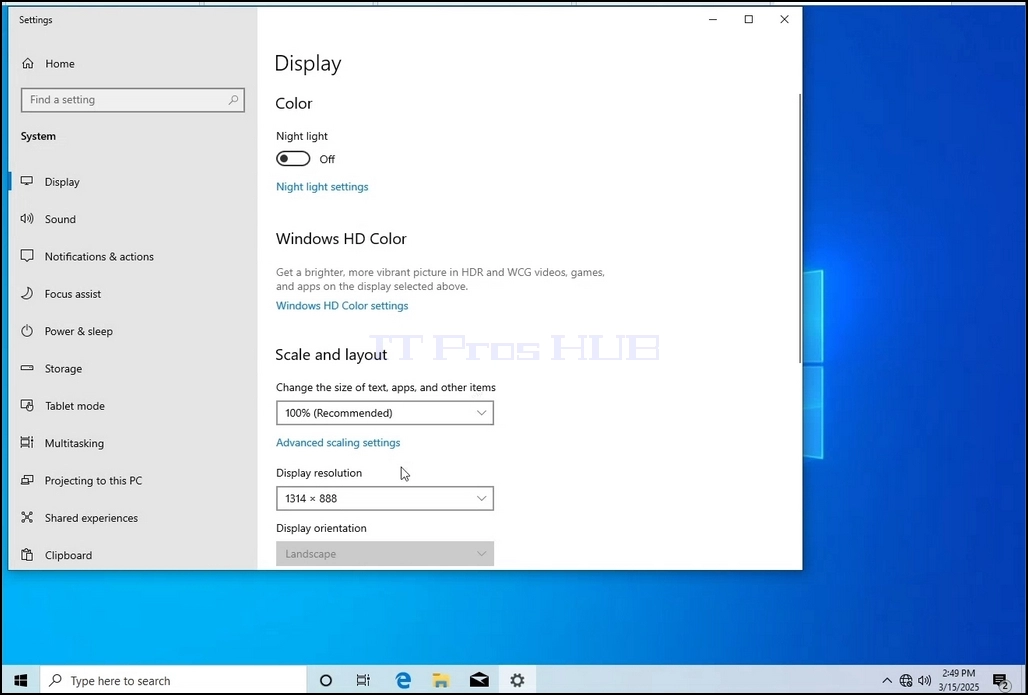Maximize the Settings window
The height and width of the screenshot is (695, 1028).
749,20
